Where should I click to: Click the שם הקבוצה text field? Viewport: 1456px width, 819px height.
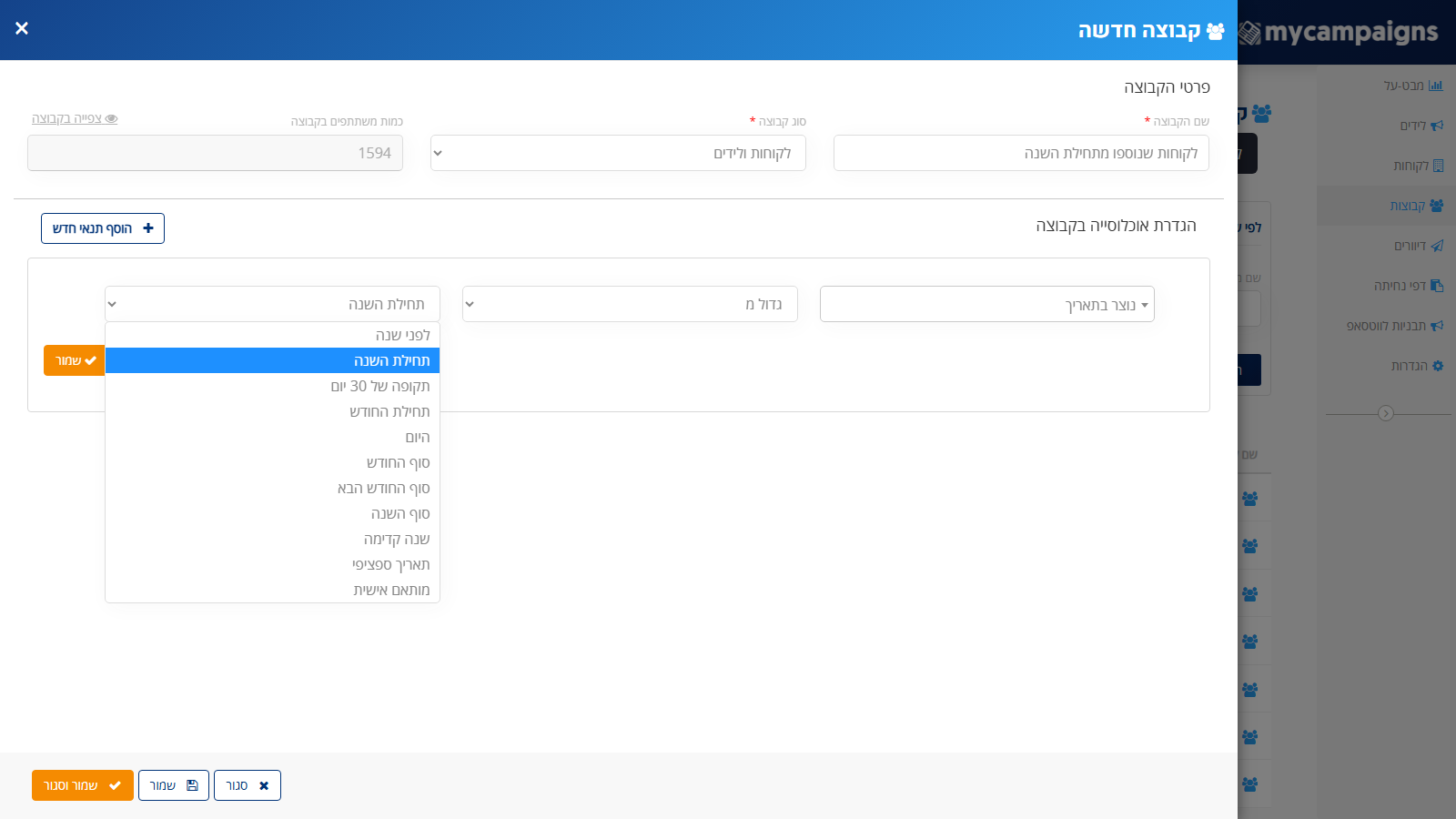(x=1021, y=153)
